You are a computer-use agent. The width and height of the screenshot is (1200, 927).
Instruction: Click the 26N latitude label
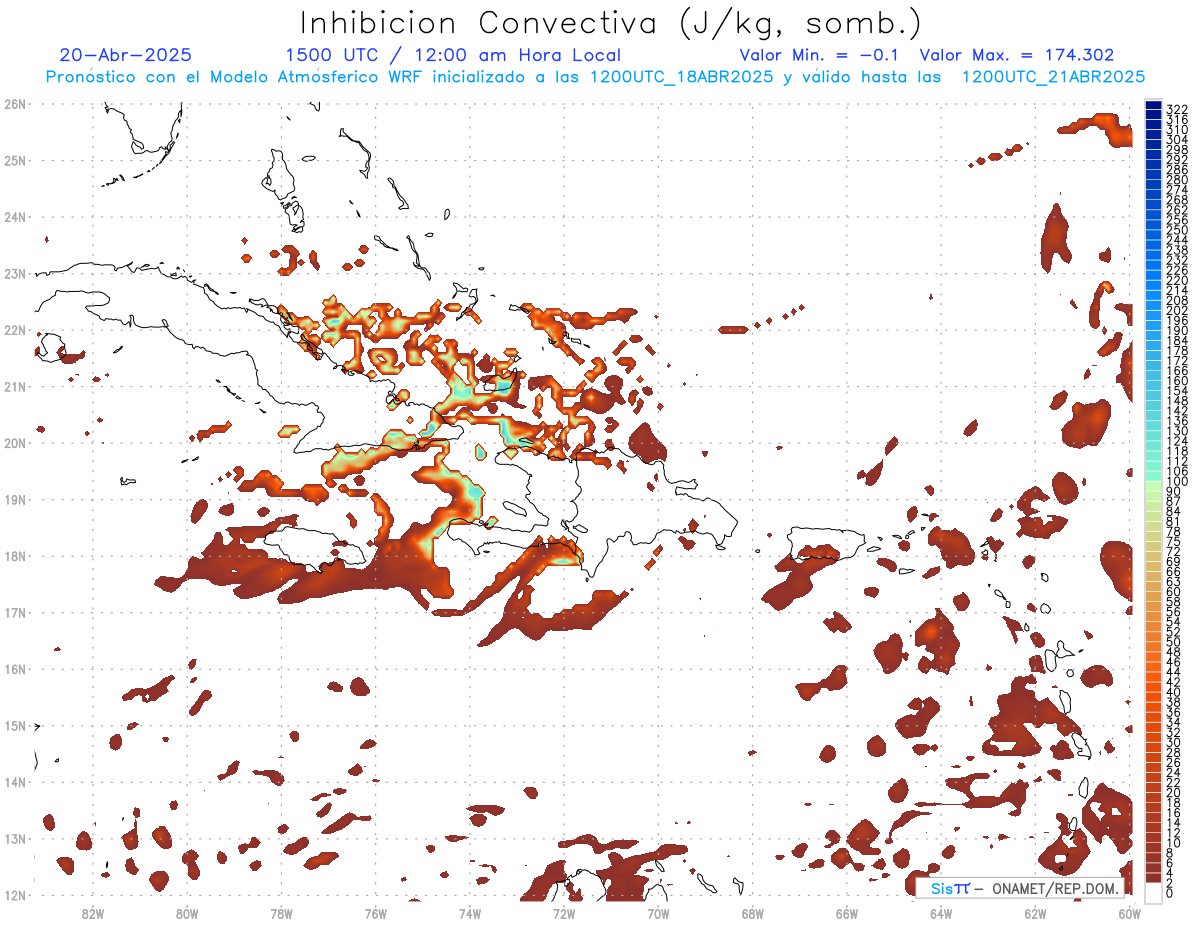(x=15, y=104)
